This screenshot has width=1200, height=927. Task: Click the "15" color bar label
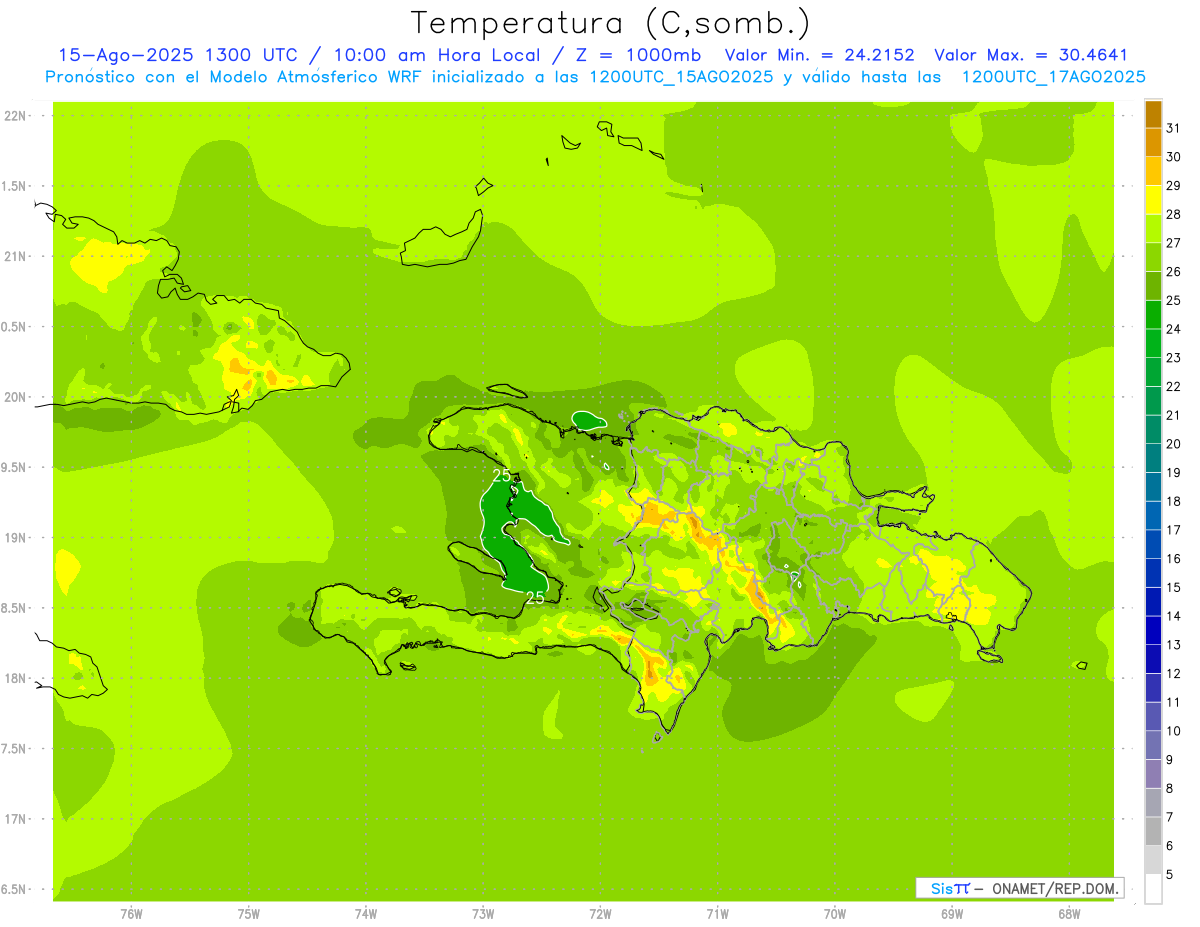click(1173, 587)
